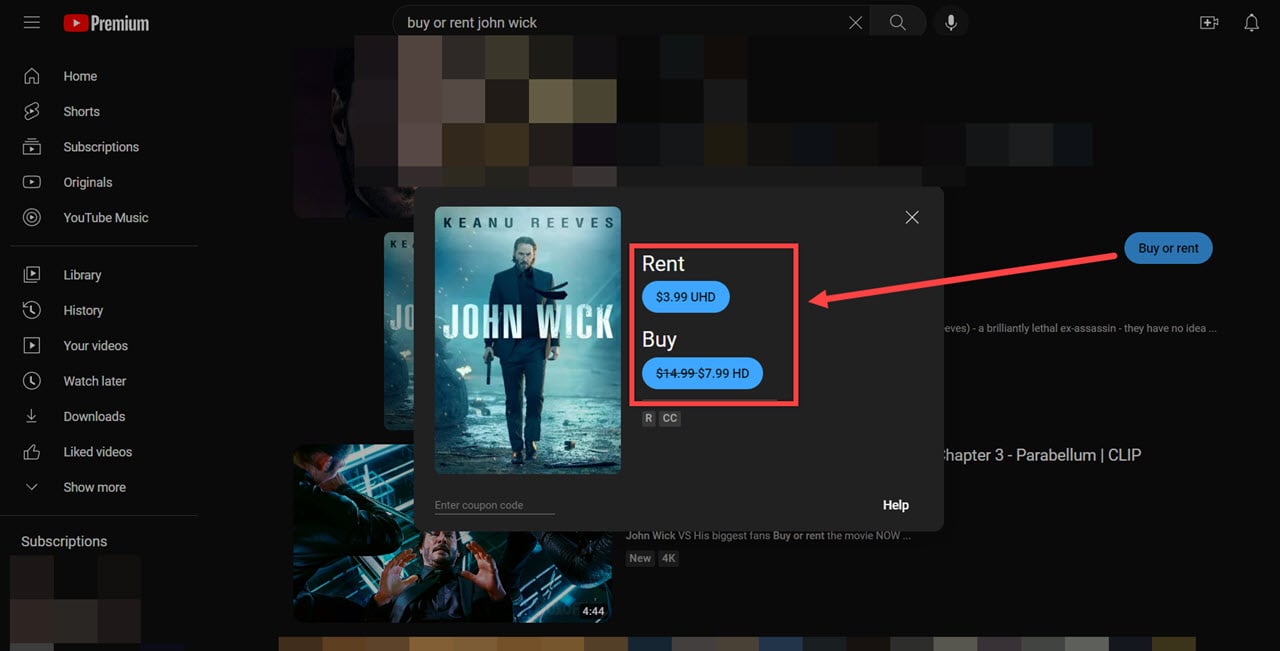The image size is (1280, 651).
Task: Open Help in the purchase dialog
Action: pos(896,505)
